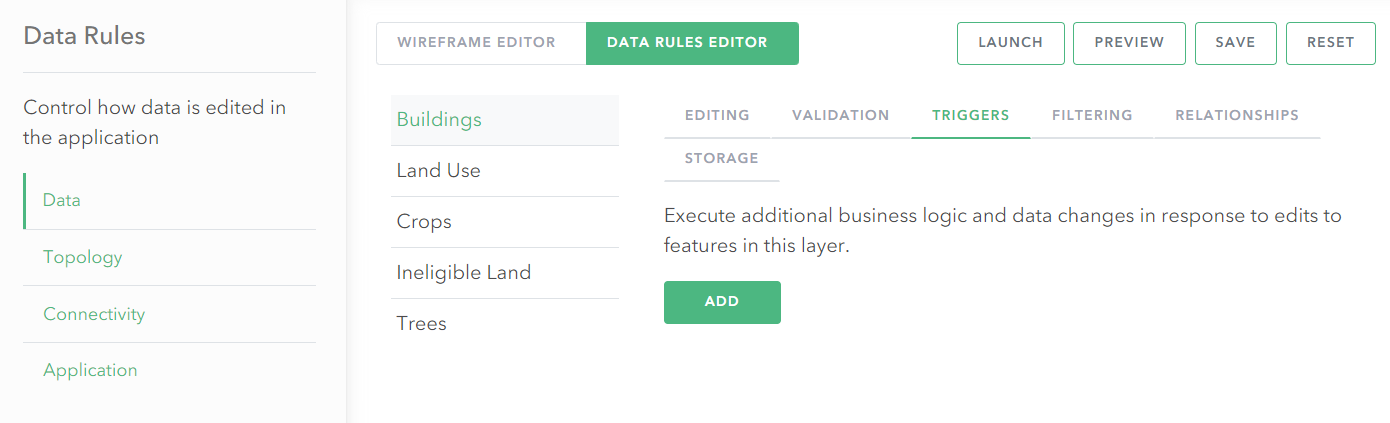
Task: Switch to the Validation tab
Action: 841,116
